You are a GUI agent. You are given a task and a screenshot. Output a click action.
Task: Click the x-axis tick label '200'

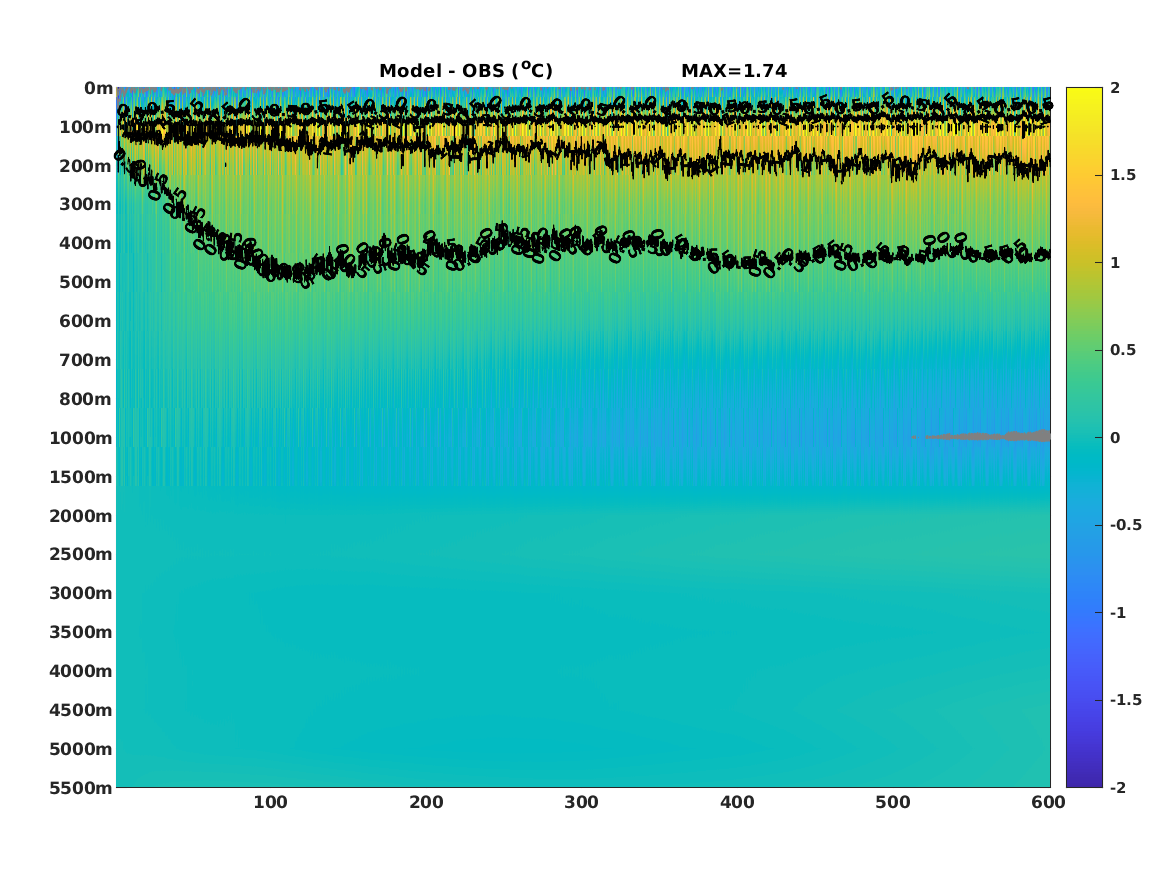[x=426, y=802]
